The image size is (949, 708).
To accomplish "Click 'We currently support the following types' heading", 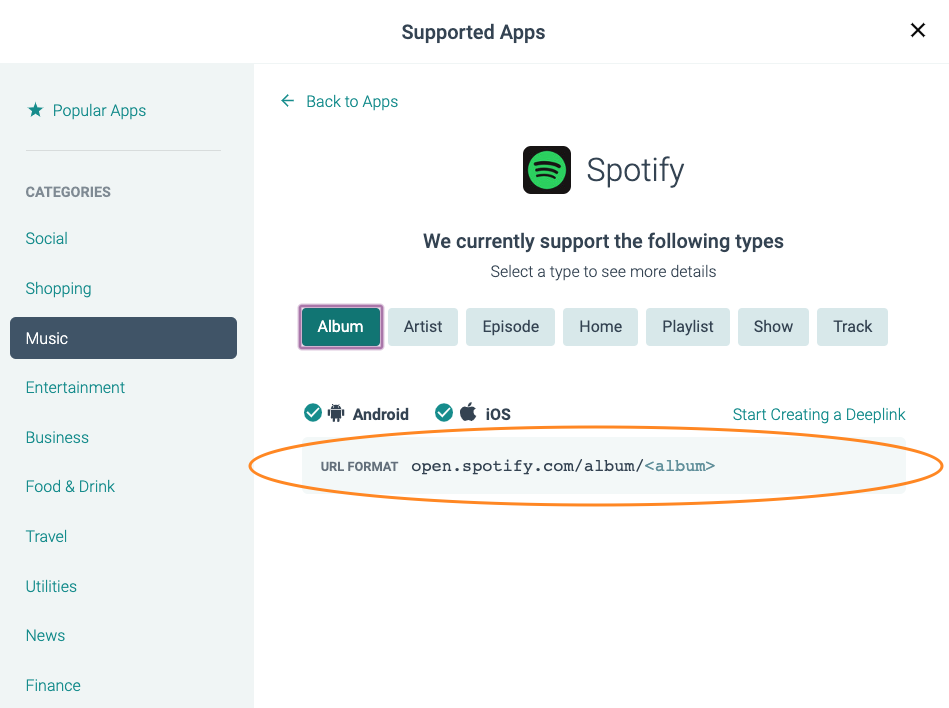I will [603, 241].
